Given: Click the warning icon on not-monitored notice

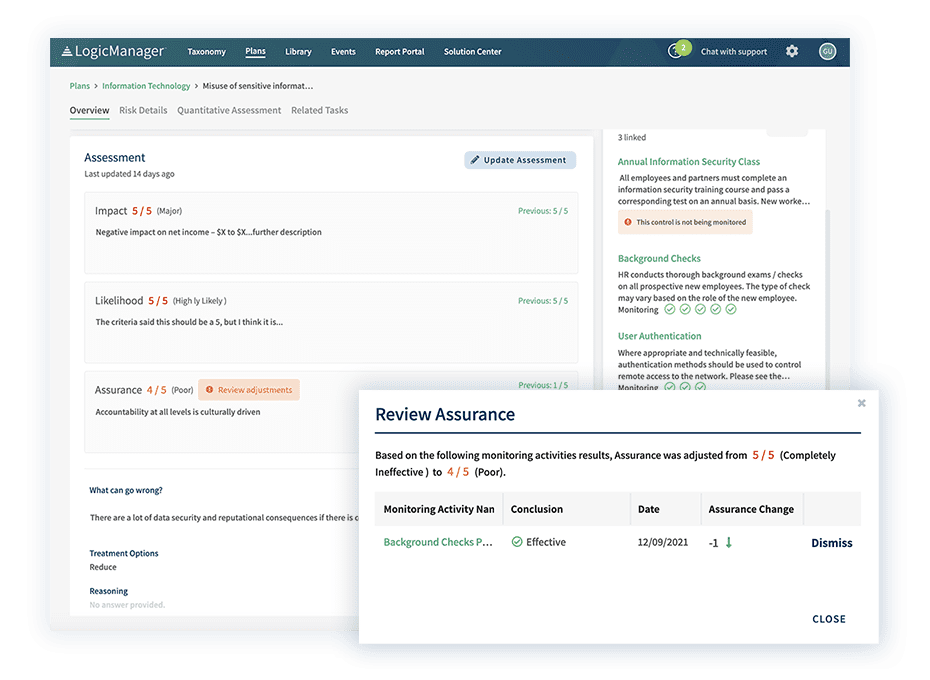Looking at the screenshot, I should point(628,222).
